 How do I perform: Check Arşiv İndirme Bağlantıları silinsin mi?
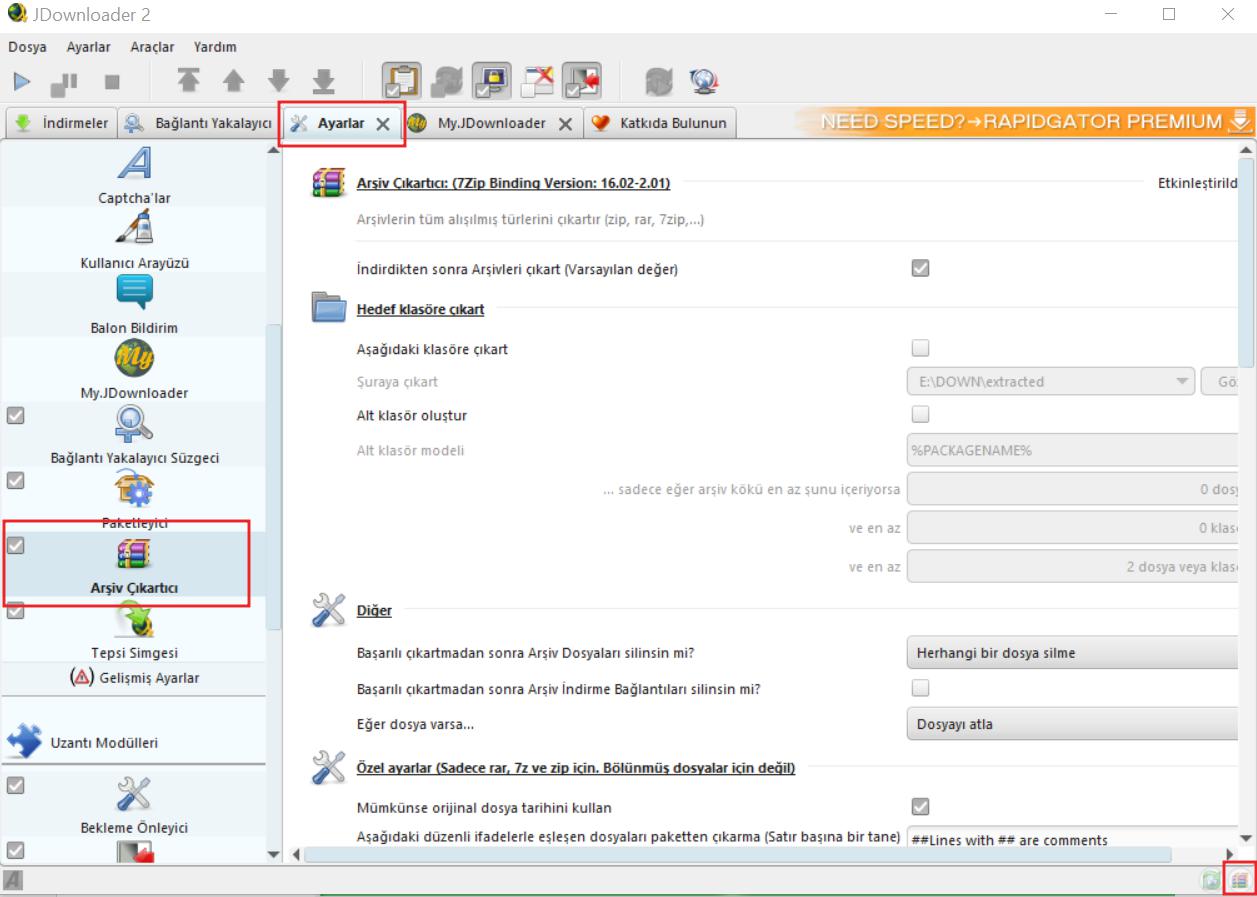921,688
